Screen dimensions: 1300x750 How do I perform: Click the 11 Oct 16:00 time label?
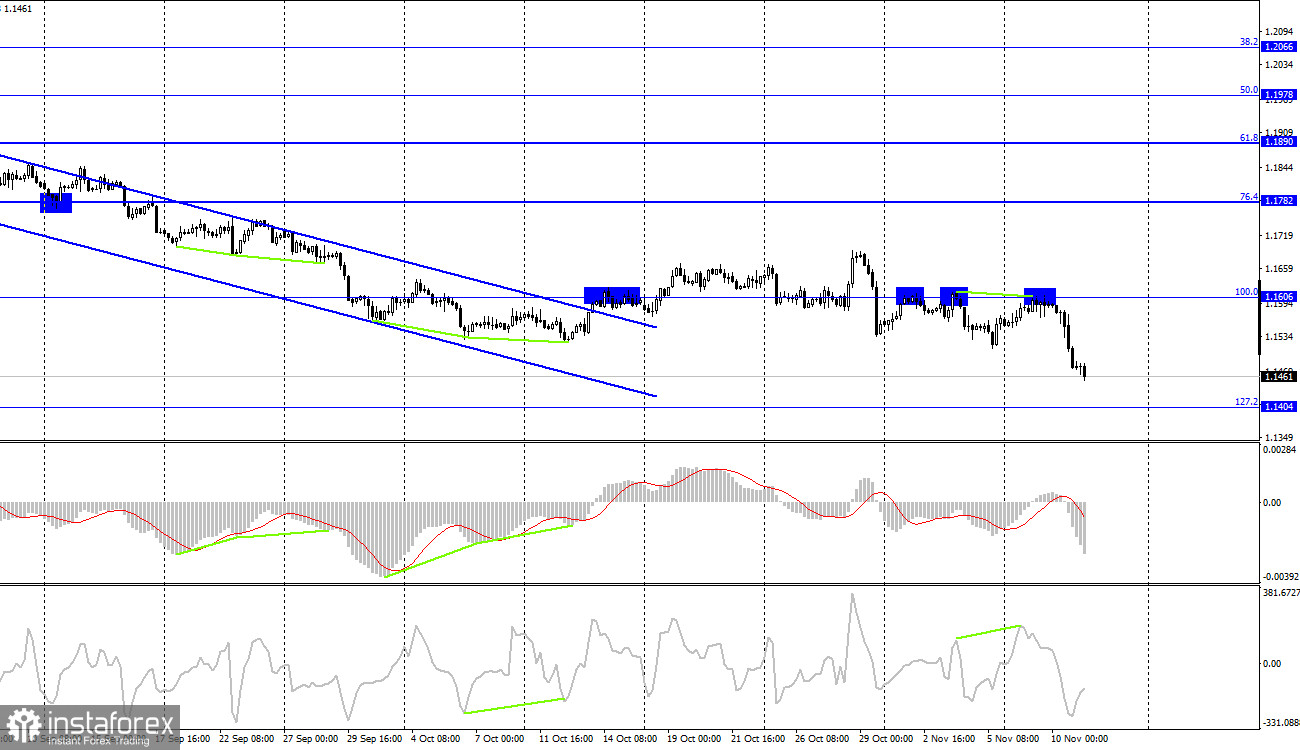(x=564, y=739)
